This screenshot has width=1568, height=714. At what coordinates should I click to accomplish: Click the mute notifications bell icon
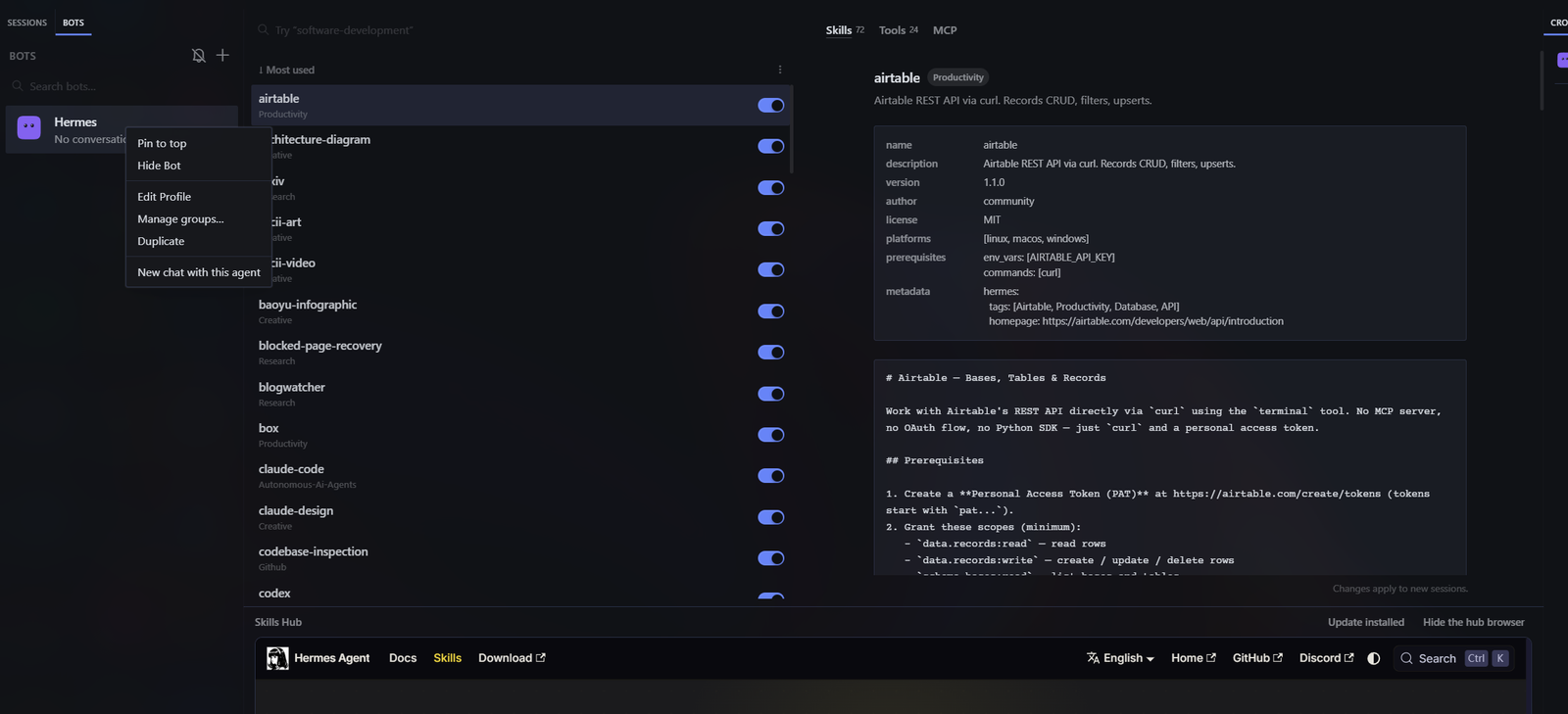[x=198, y=56]
